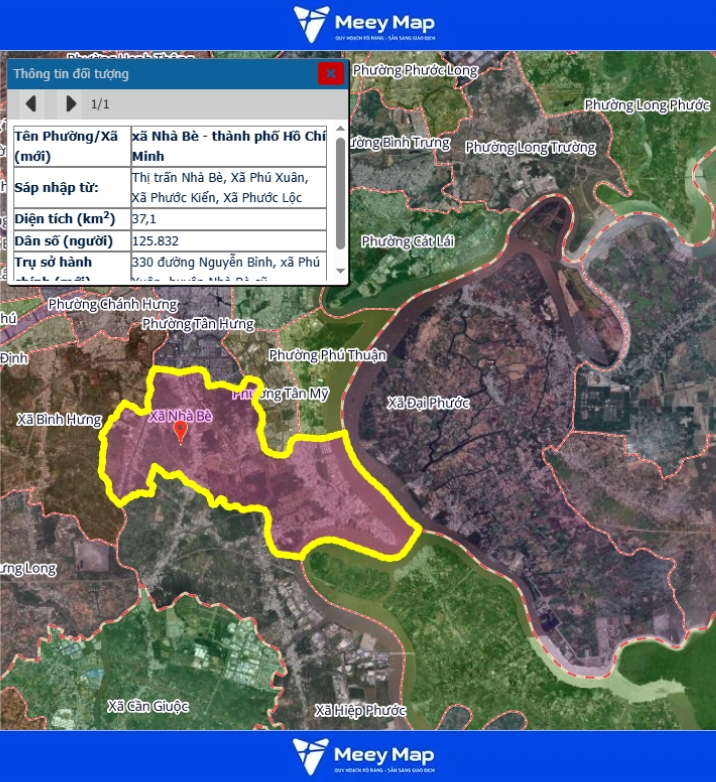The height and width of the screenshot is (782, 716).
Task: Click the next object arrow in info panel
Action: click(x=70, y=103)
